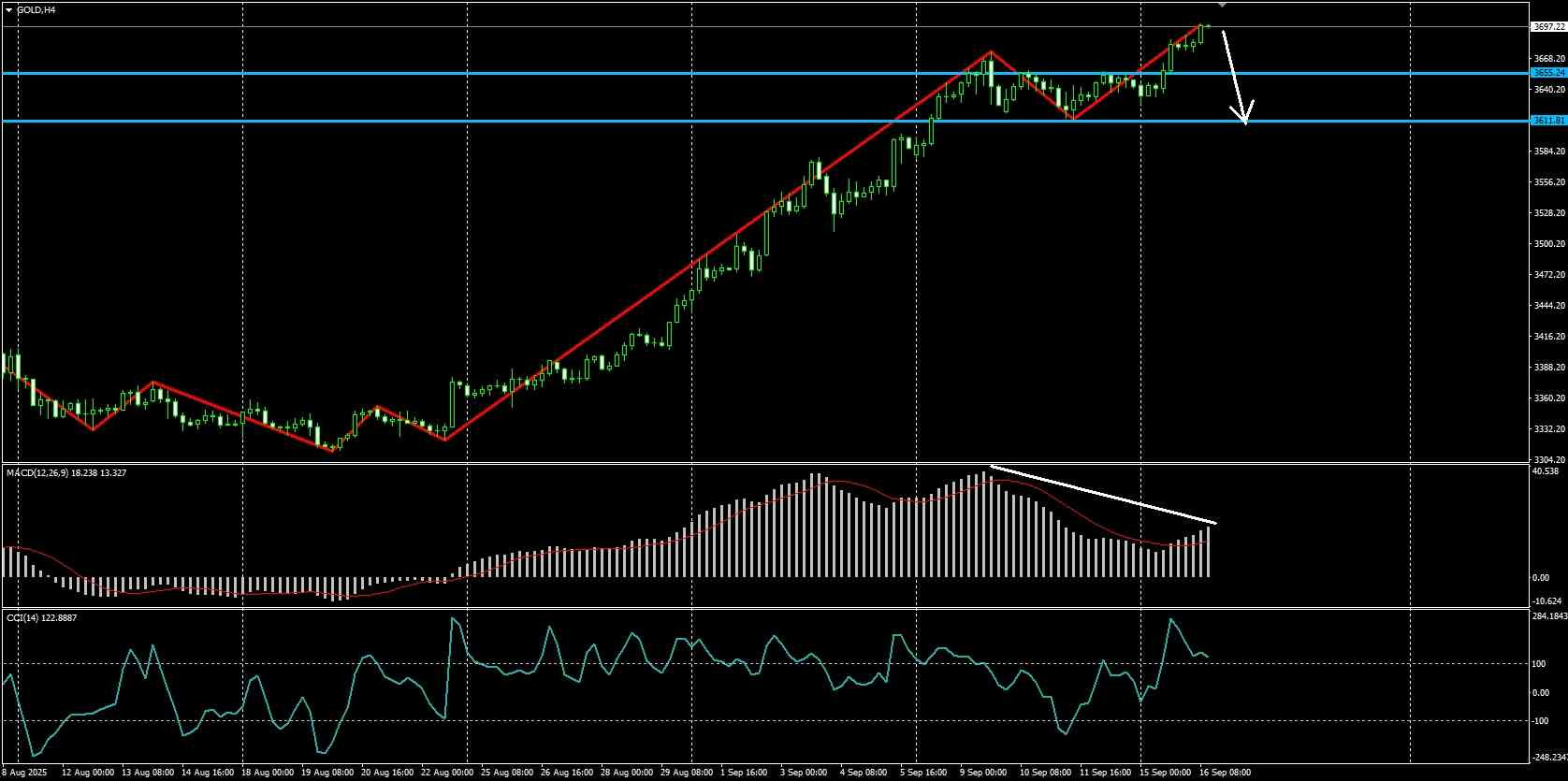1568x781 pixels.
Task: Select the blue 3655.24 price level label
Action: 1548,72
